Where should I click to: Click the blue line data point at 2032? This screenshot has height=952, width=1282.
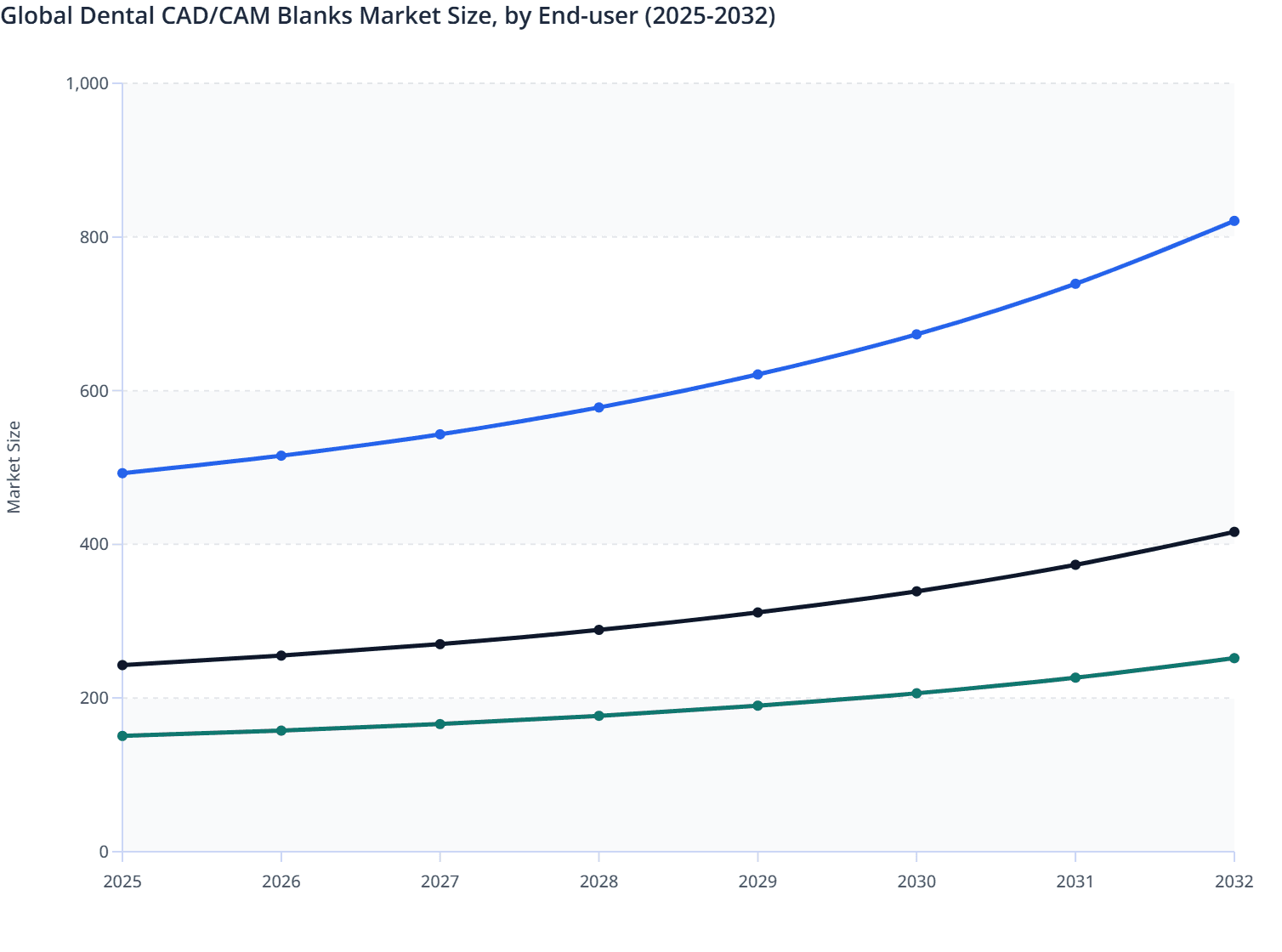tap(1234, 221)
